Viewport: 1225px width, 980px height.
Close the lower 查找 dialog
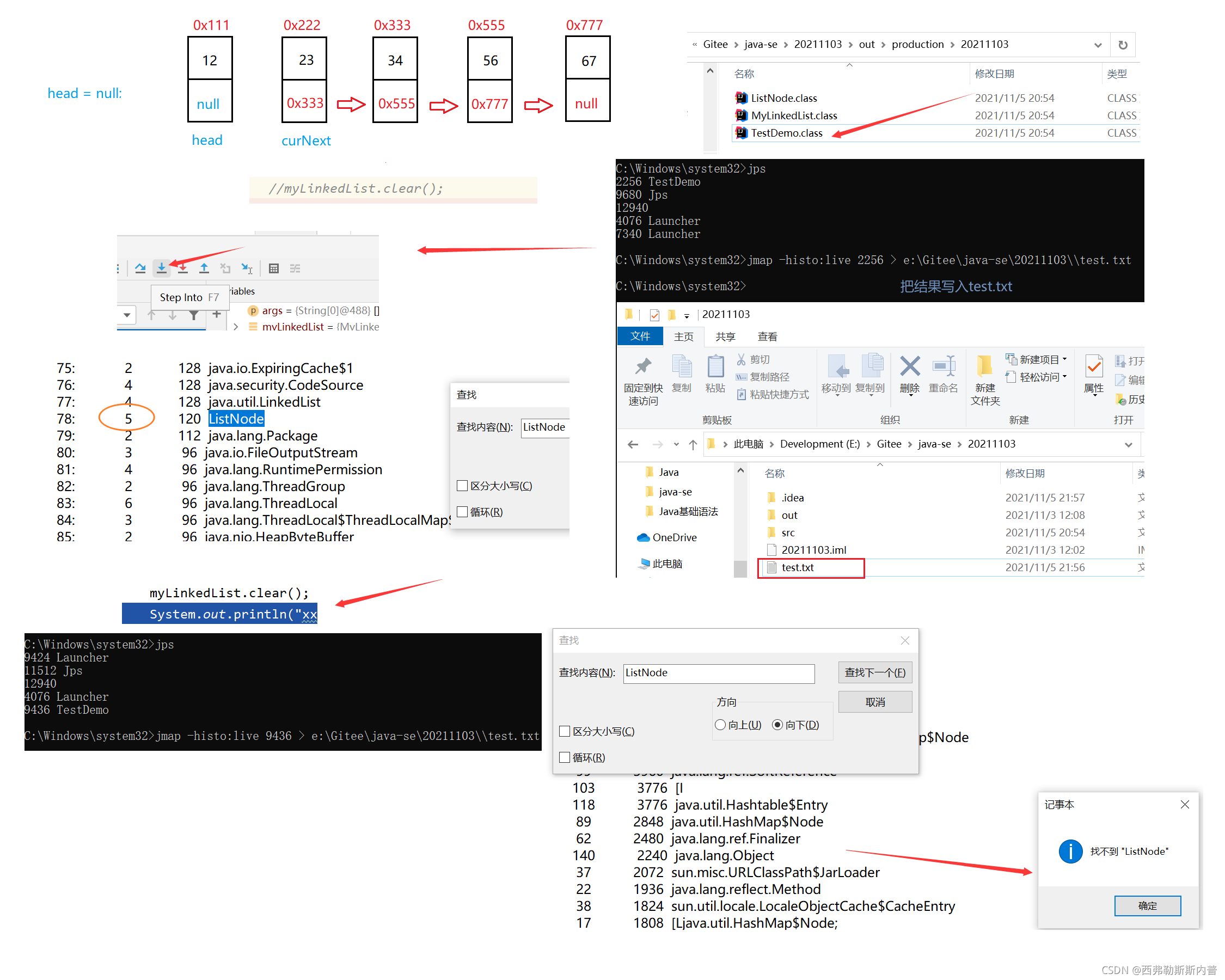coord(904,641)
